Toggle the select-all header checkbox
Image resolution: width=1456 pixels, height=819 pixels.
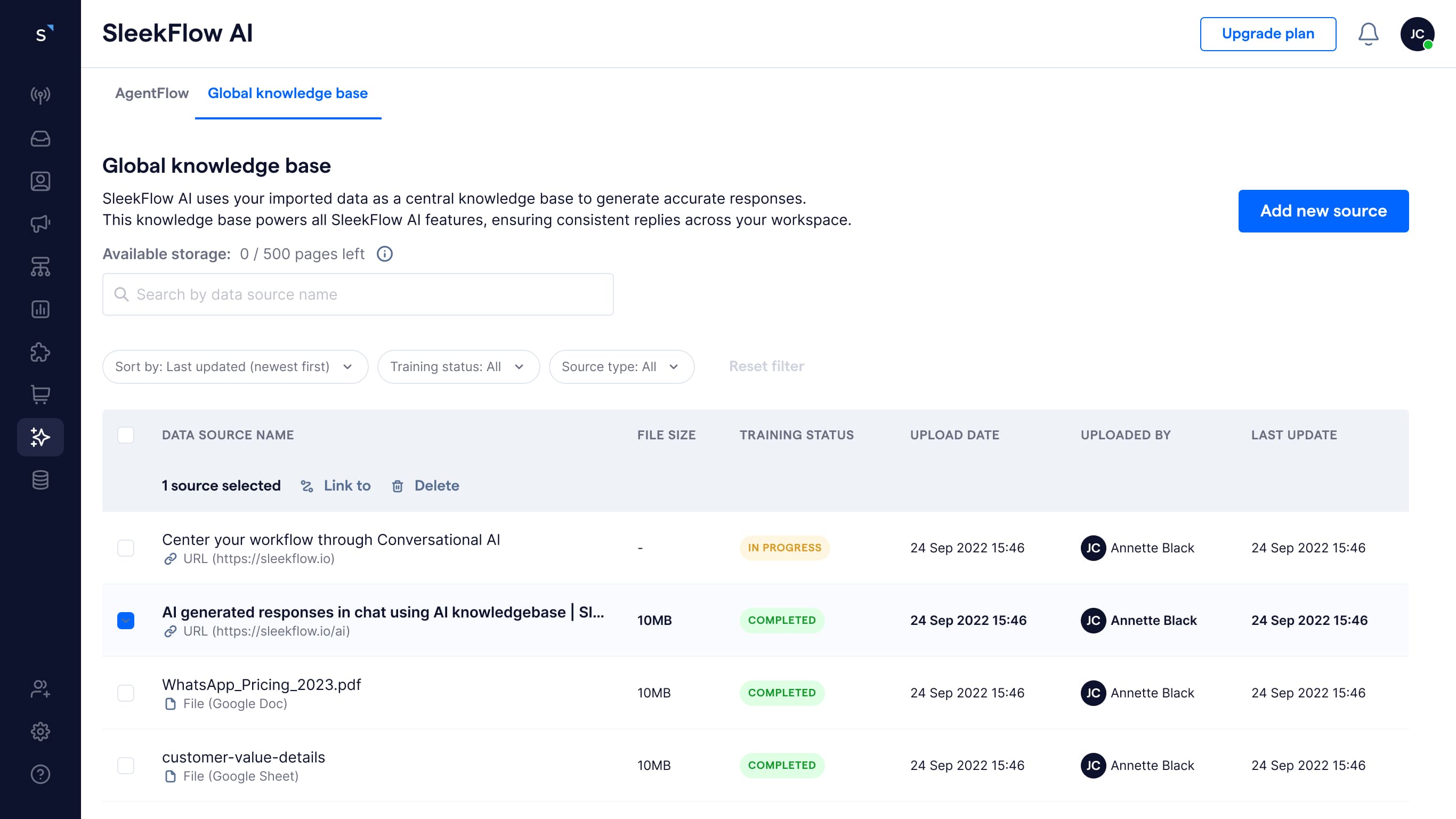point(125,435)
